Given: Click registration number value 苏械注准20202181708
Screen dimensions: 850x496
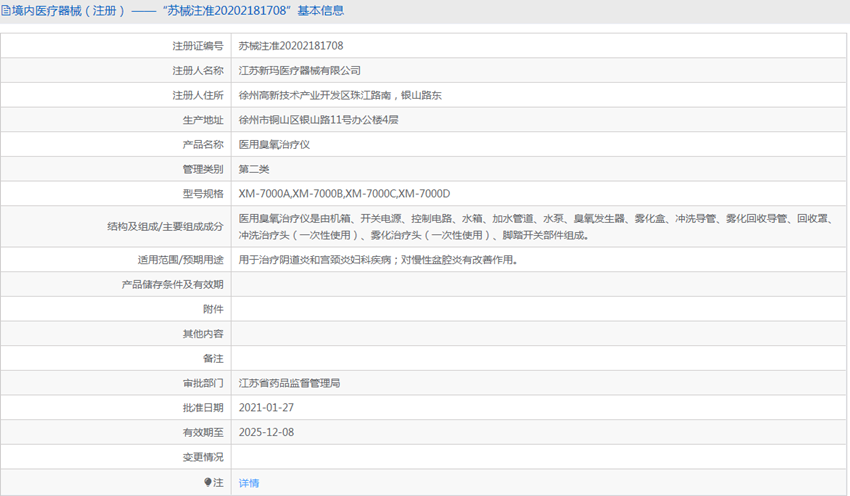Looking at the screenshot, I should (291, 46).
